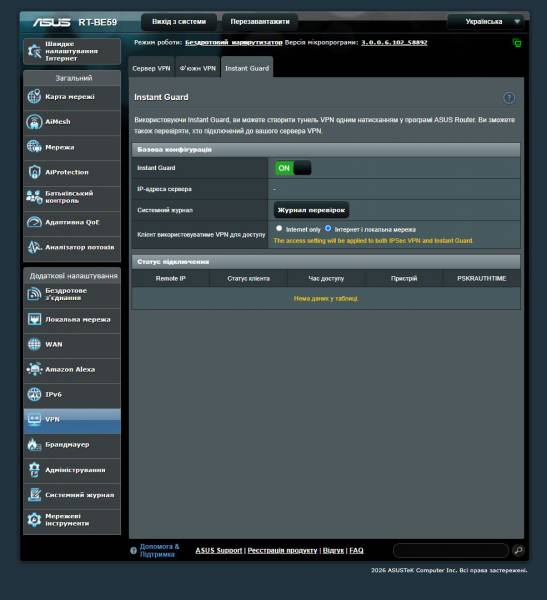
Task: Click the ASUS logo
Action: click(x=51, y=22)
